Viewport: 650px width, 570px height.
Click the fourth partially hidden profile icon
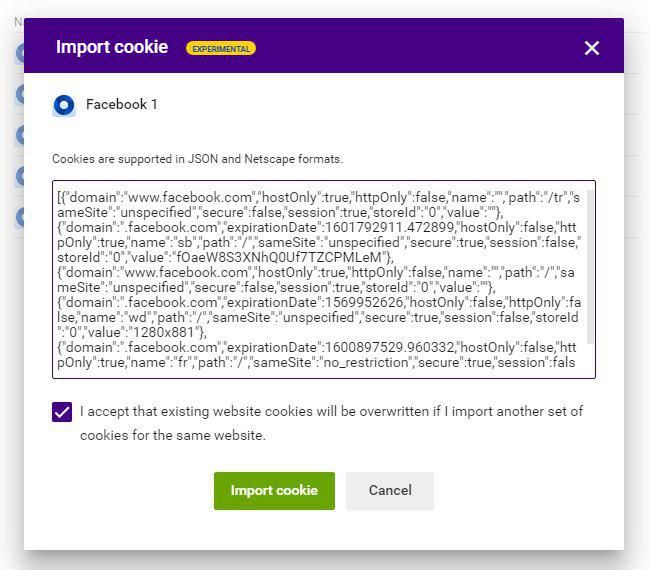tap(19, 176)
